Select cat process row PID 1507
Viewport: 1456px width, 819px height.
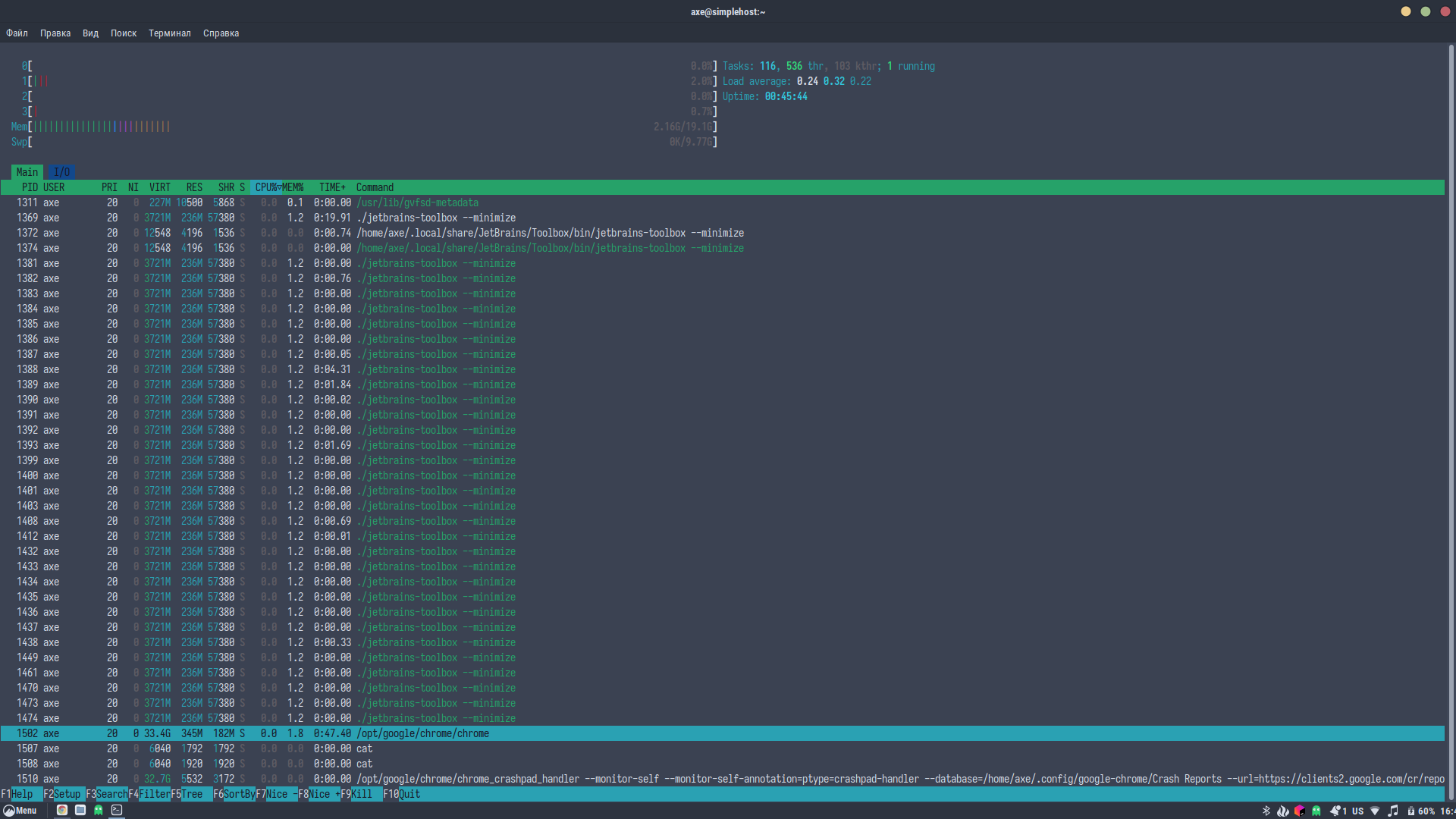[x=722, y=748]
